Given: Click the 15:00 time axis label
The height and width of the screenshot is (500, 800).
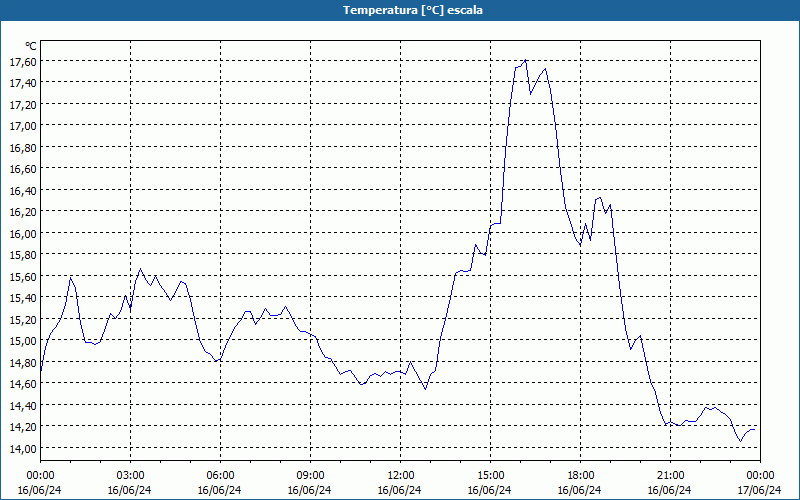Looking at the screenshot, I should click(x=490, y=476).
